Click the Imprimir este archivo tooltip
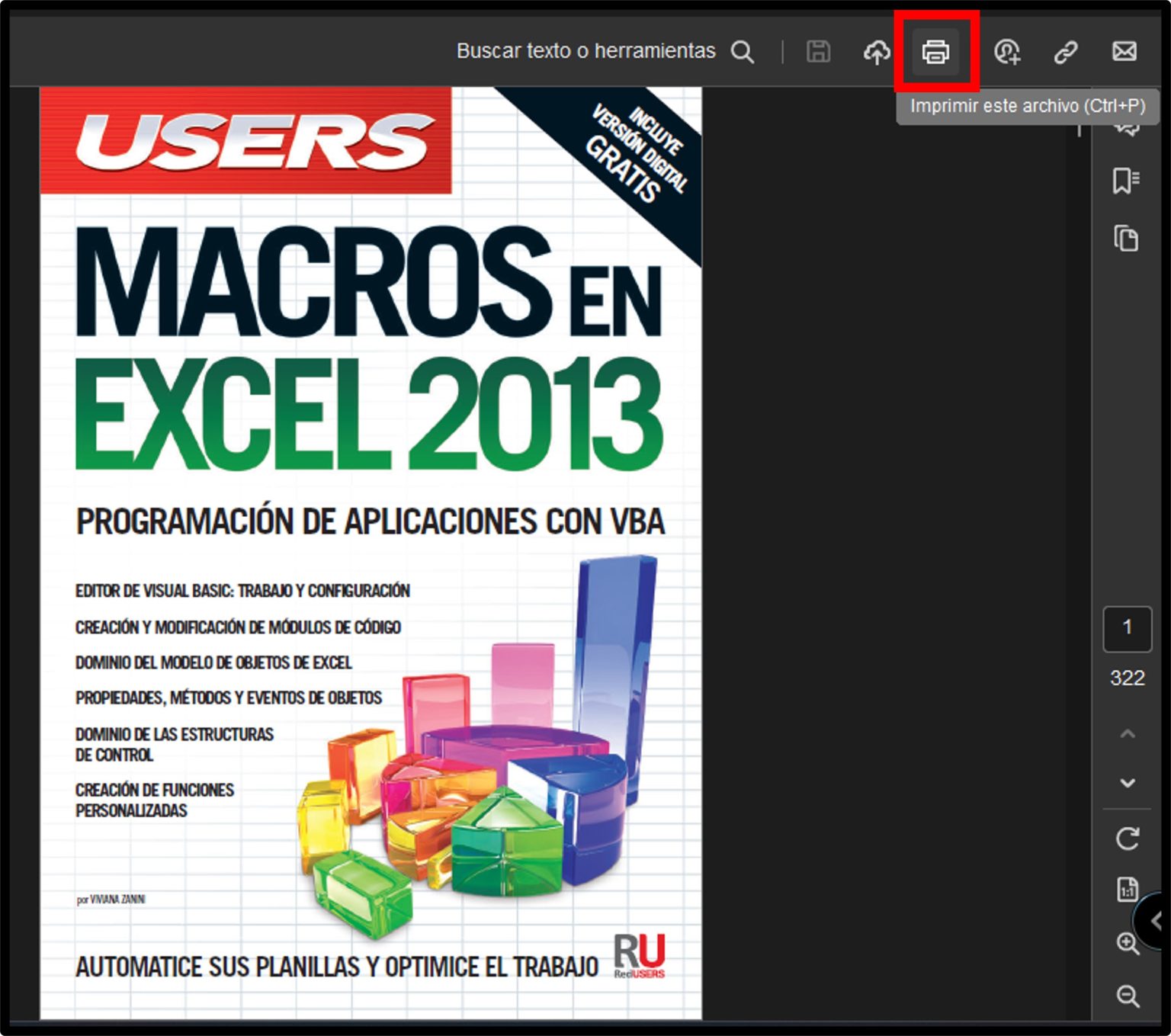This screenshot has height=1036, width=1171. pos(1027,106)
